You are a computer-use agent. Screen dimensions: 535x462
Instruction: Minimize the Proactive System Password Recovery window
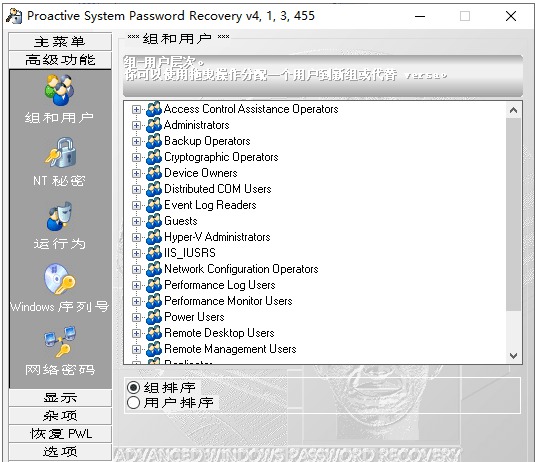(x=420, y=16)
